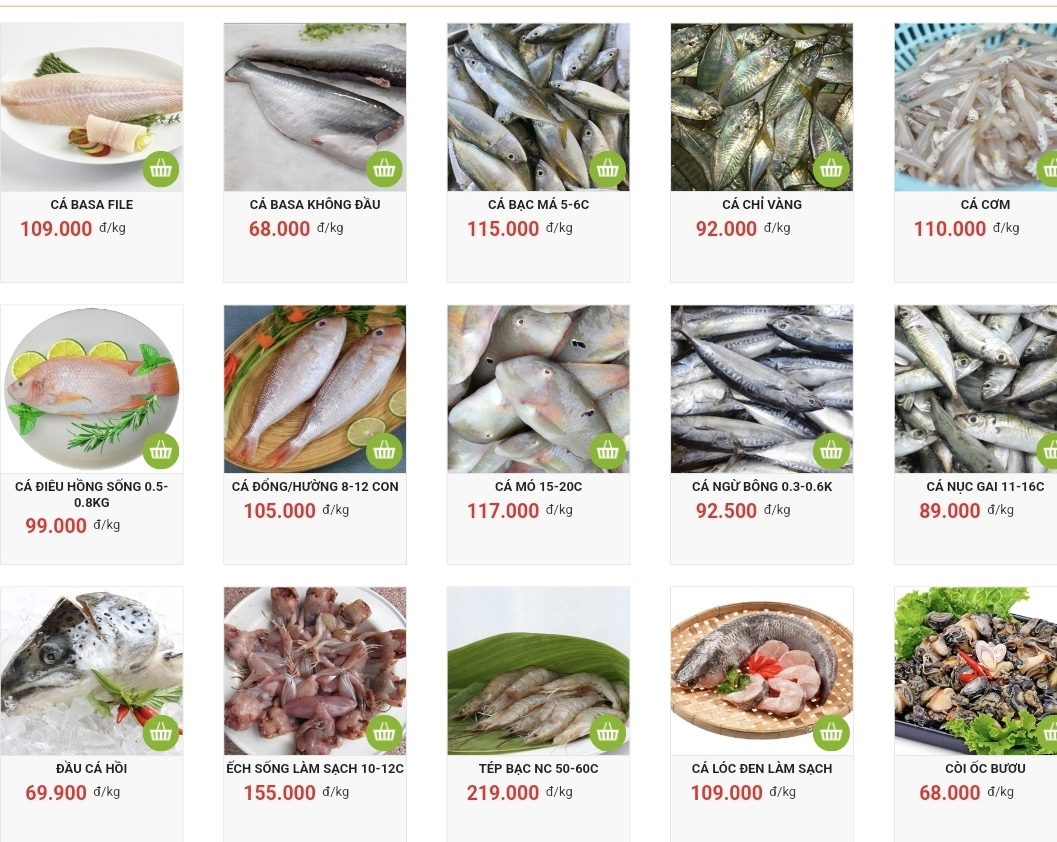Click cart icon on Cá Bạc Má
The image size is (1057, 842).
click(607, 169)
